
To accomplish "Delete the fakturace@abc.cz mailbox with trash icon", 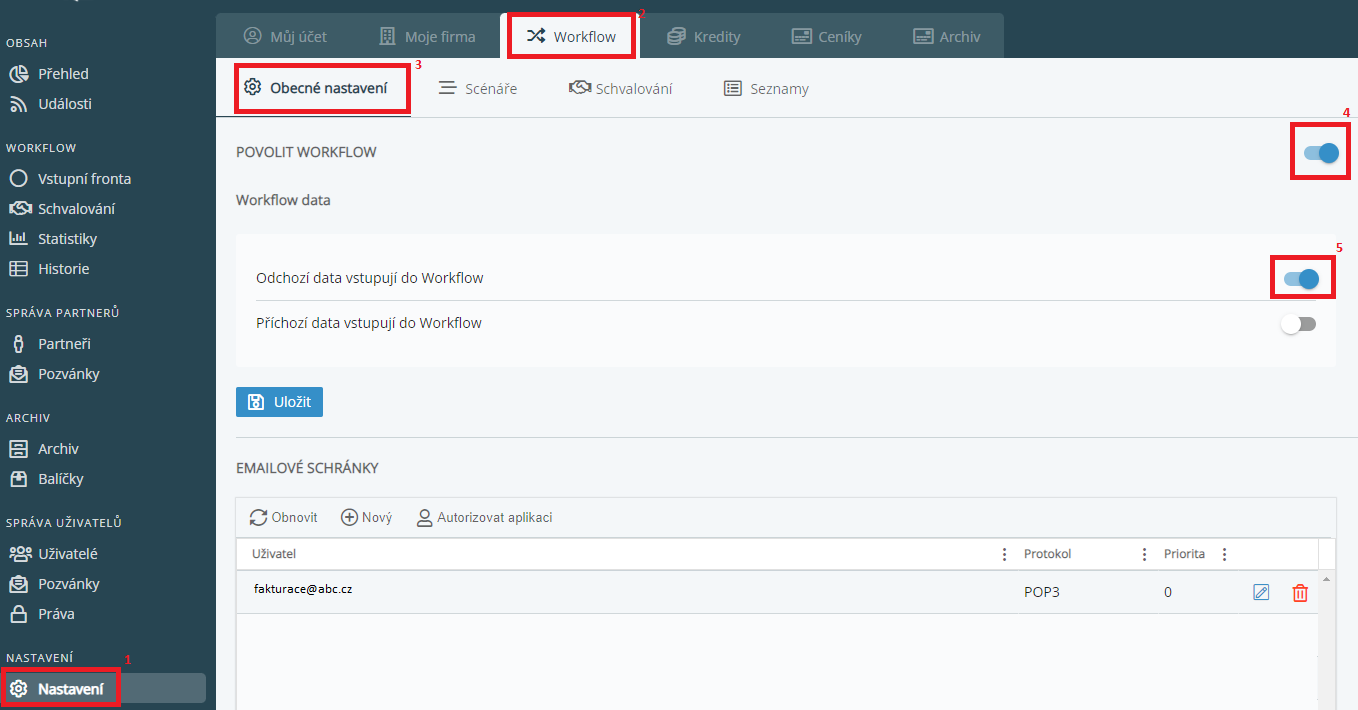I will (x=1300, y=593).
